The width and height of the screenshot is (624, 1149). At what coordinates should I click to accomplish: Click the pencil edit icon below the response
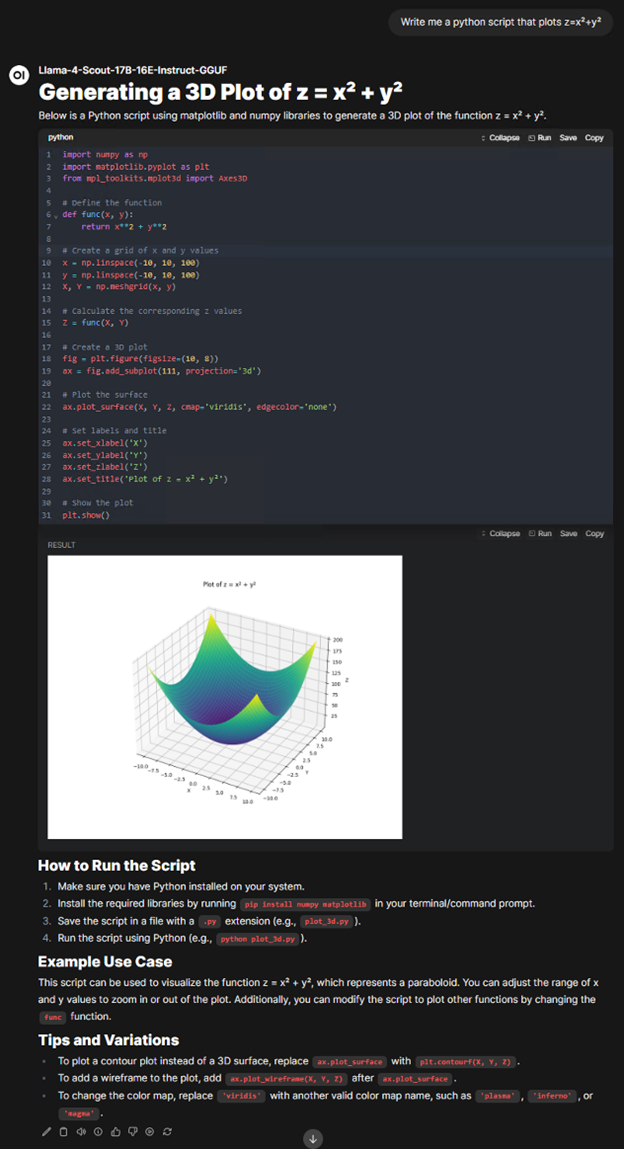[46, 1131]
